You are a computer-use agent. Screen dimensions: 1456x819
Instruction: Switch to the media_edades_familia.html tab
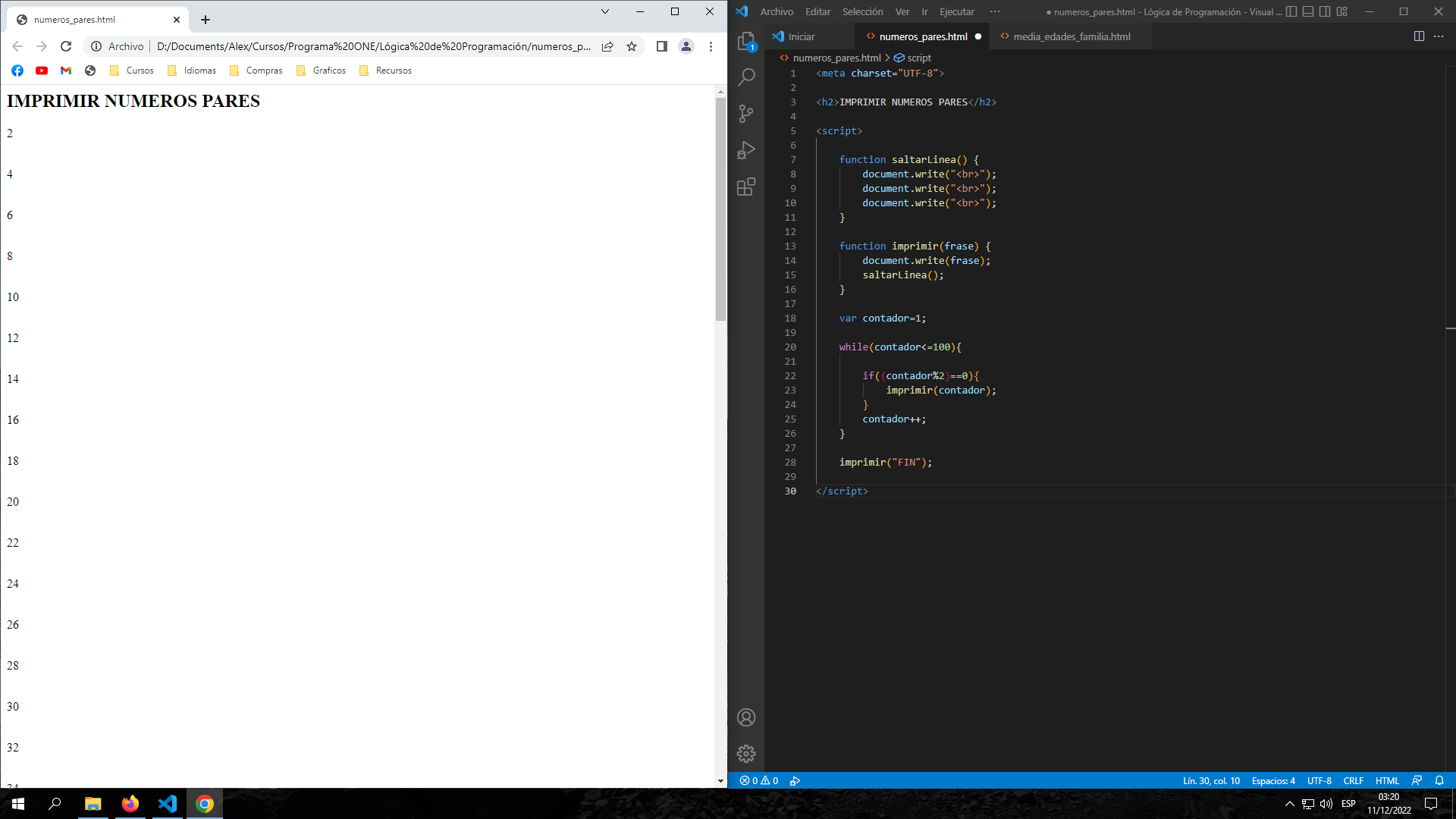tap(1071, 36)
